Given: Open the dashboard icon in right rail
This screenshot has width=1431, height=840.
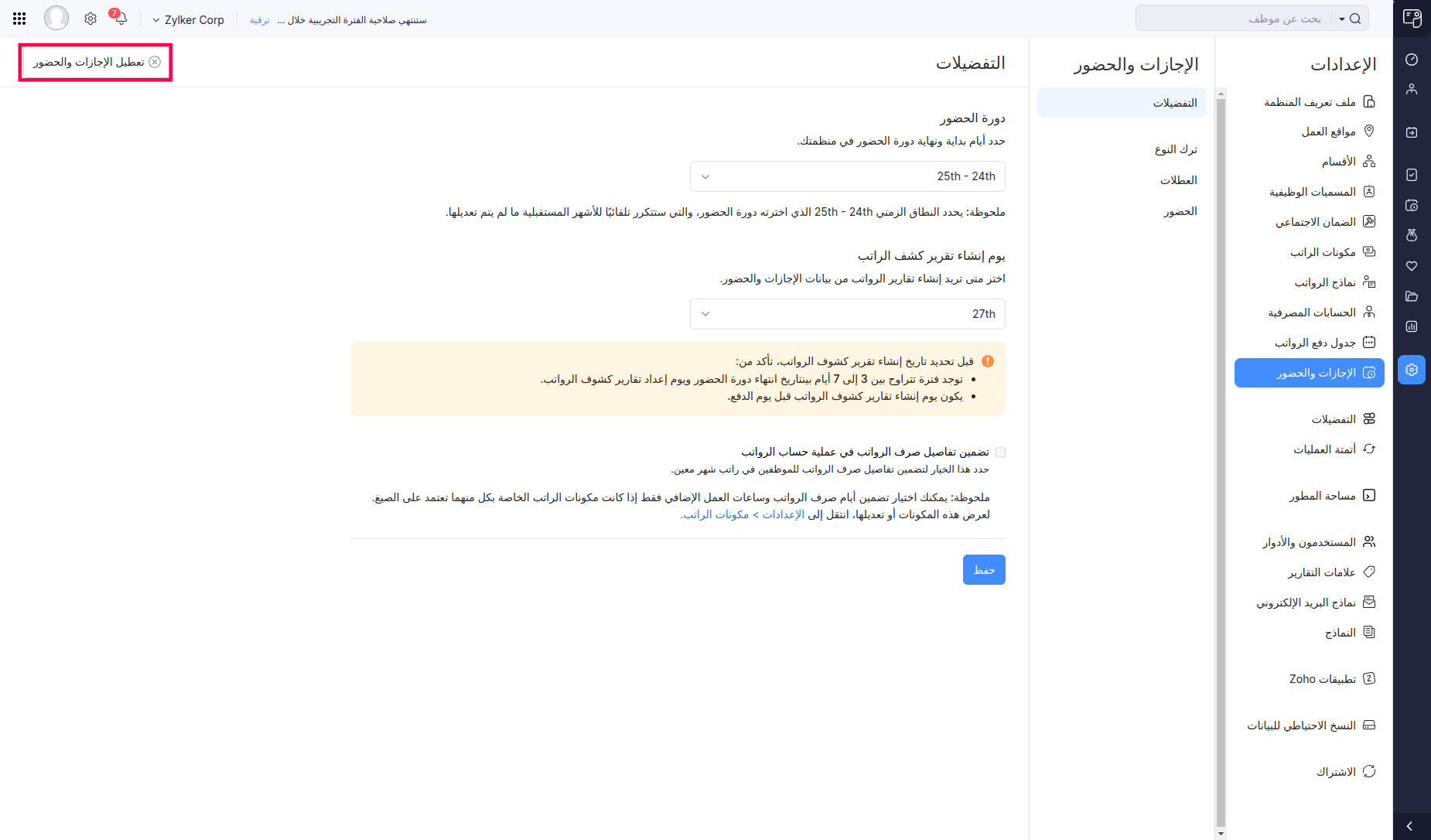Looking at the screenshot, I should point(1412,60).
